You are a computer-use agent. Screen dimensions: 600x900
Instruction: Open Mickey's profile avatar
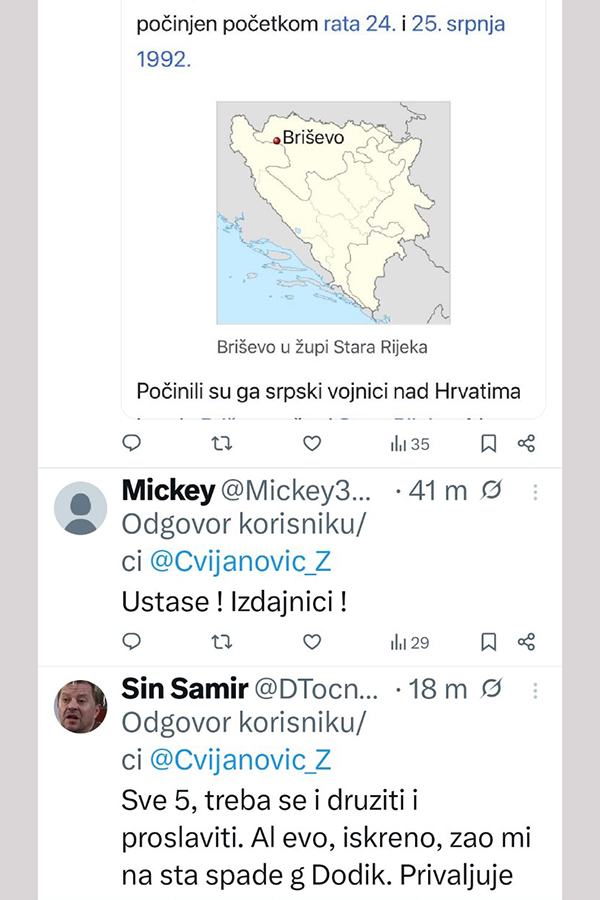click(x=80, y=508)
